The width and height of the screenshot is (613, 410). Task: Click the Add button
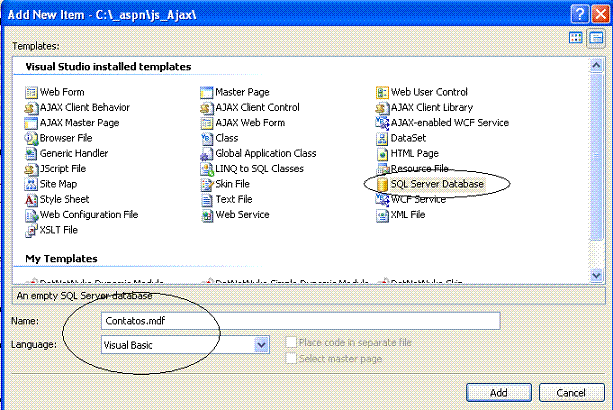497,392
